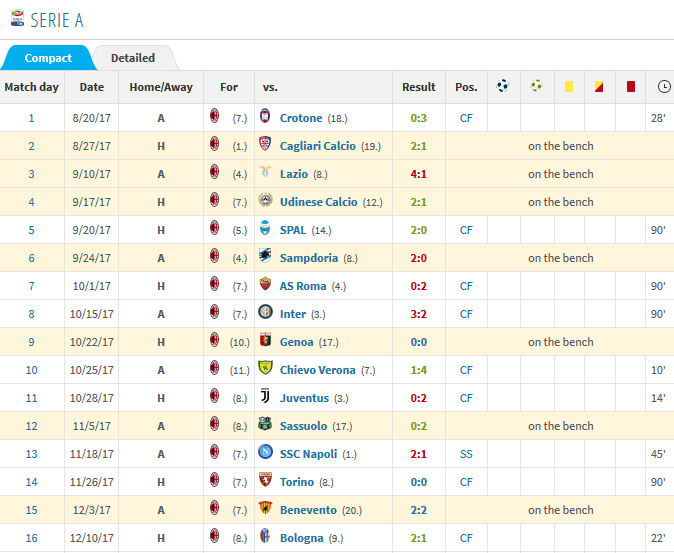Image resolution: width=674 pixels, height=553 pixels.
Task: Click AC Milan crest in matchday 1 row
Action: point(214,116)
